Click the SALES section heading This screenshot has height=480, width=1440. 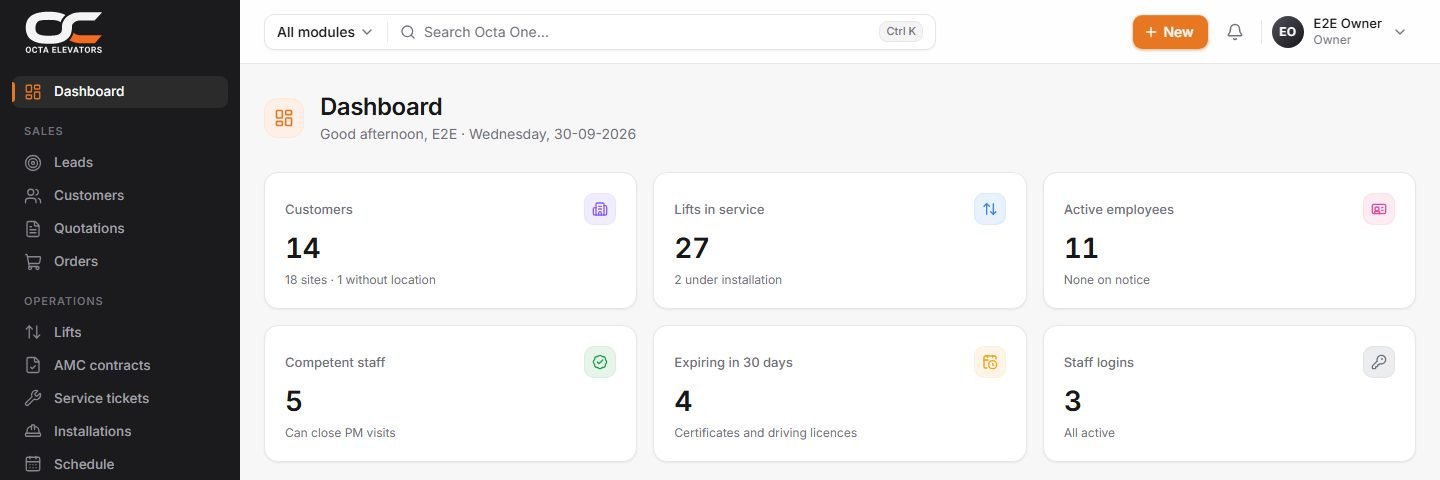(44, 131)
